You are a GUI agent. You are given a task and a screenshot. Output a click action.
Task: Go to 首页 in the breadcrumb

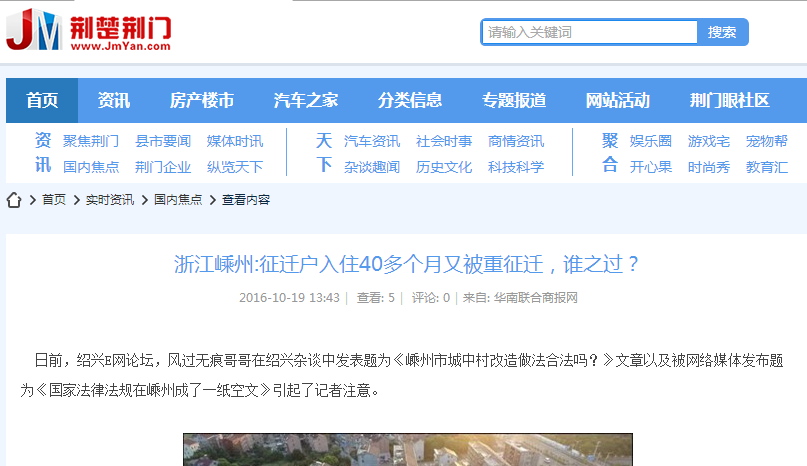tap(54, 200)
